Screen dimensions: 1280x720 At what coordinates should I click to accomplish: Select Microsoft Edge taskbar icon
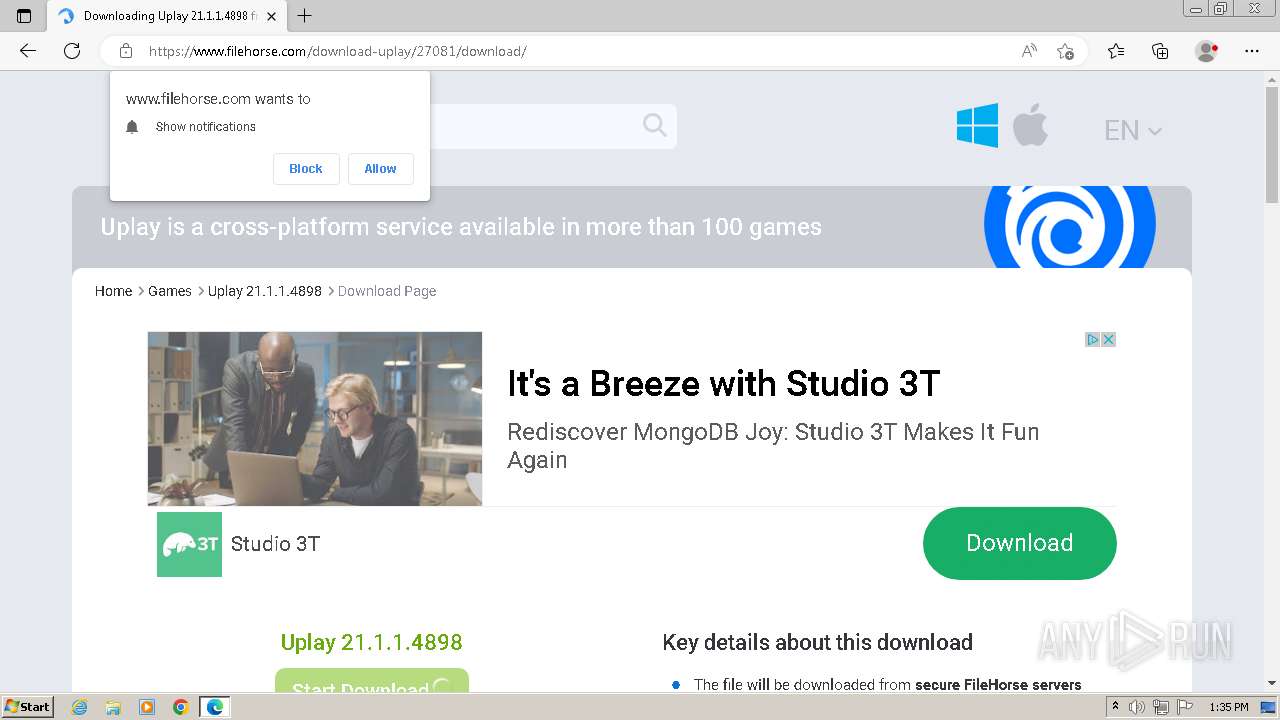coord(215,707)
